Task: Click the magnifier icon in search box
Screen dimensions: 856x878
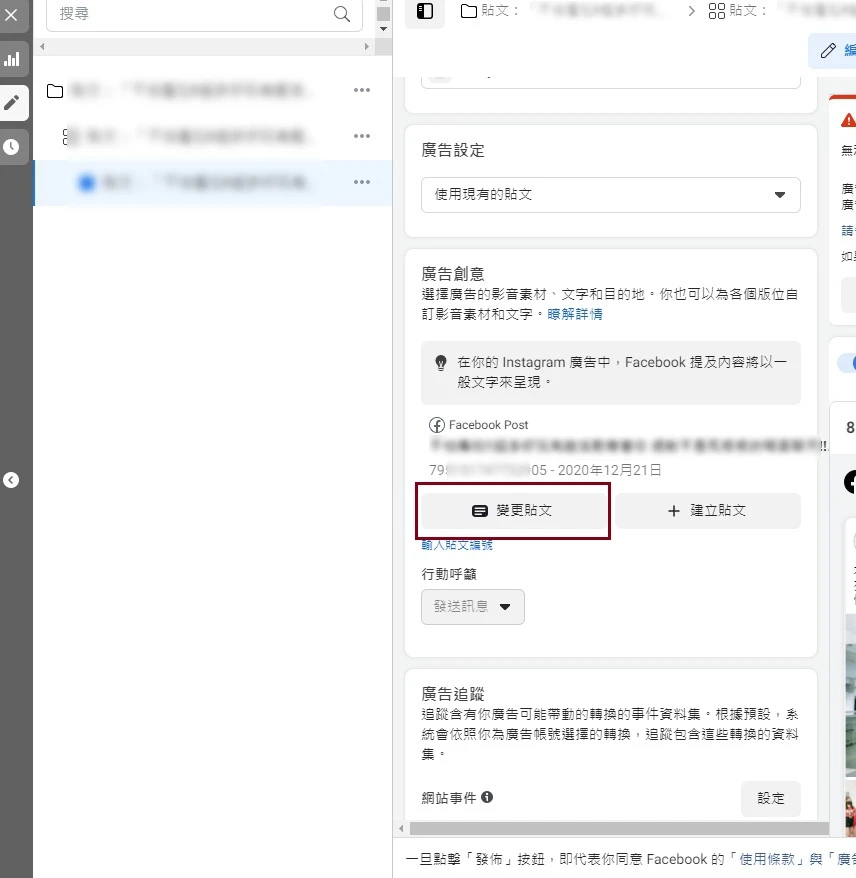Action: (342, 14)
